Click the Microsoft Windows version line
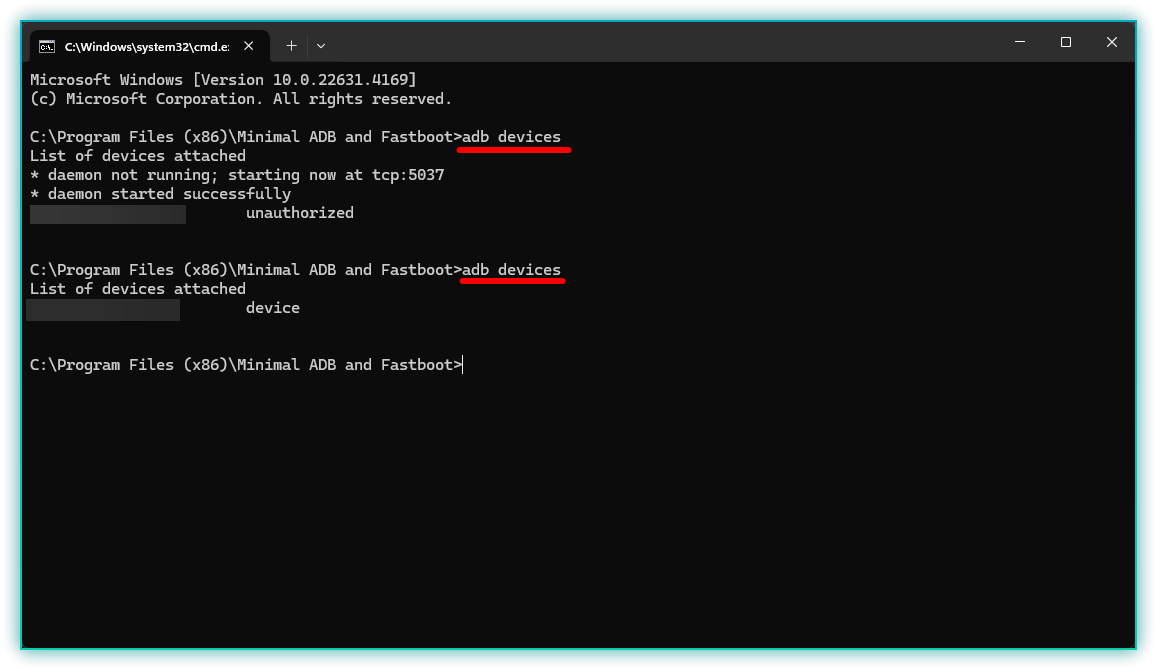This screenshot has width=1157, height=670. click(223, 80)
